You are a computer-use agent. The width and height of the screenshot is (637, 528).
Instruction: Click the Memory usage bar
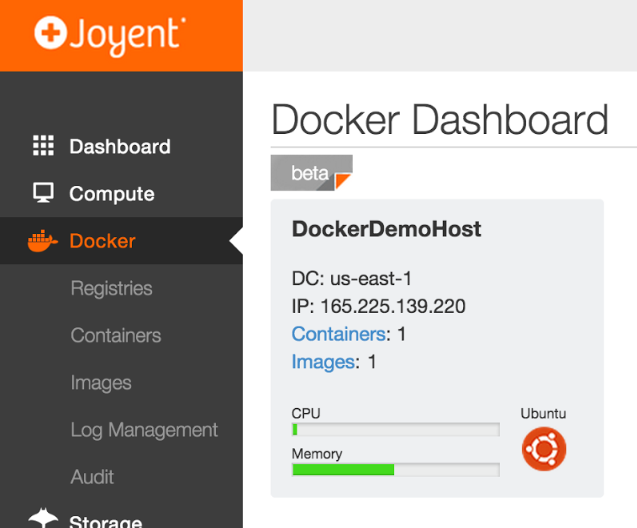(x=396, y=470)
